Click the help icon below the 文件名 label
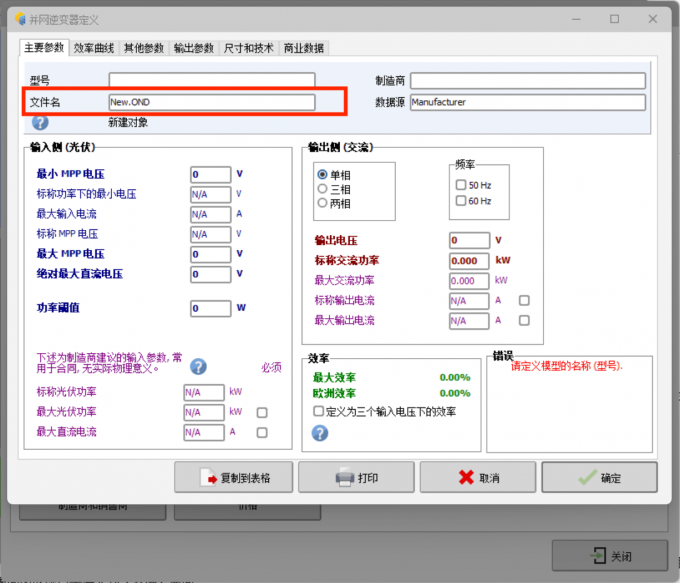This screenshot has height=583, width=680. point(40,123)
